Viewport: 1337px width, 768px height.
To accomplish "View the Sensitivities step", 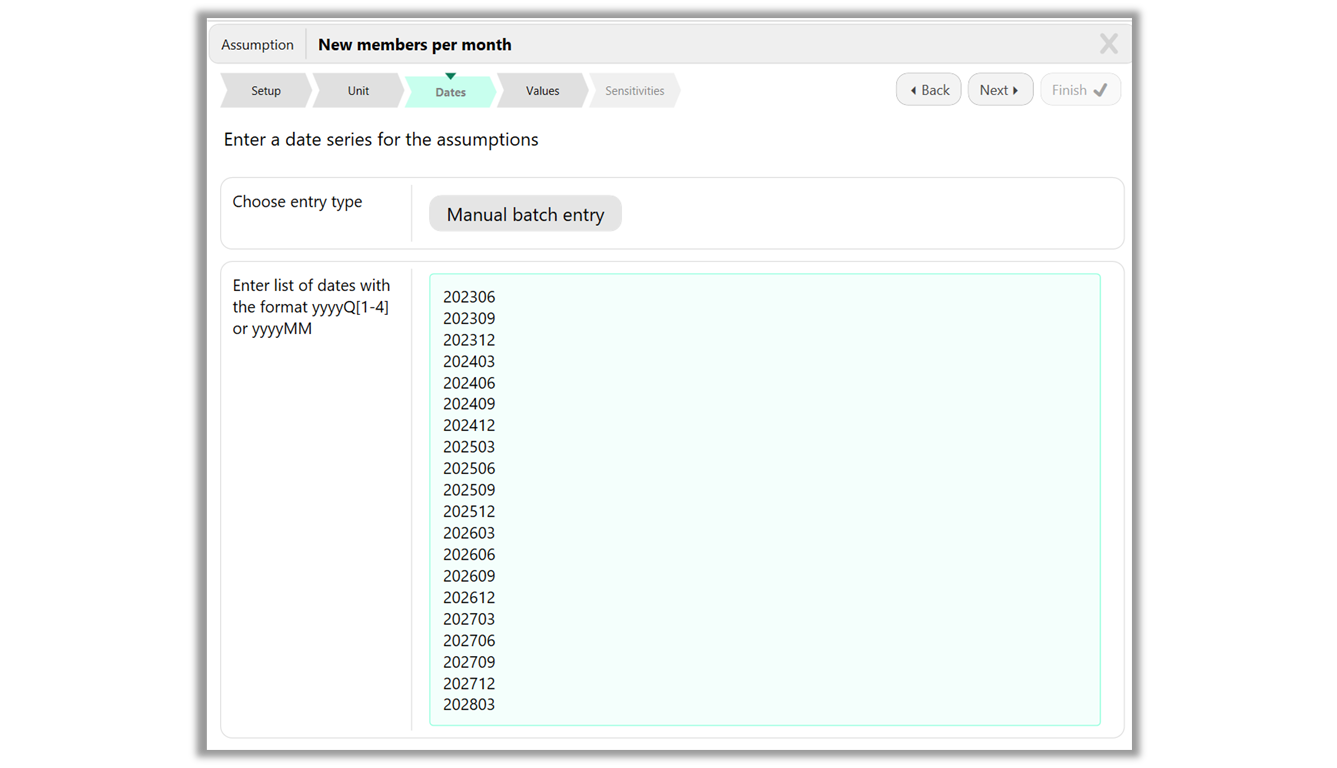I will pyautogui.click(x=634, y=90).
